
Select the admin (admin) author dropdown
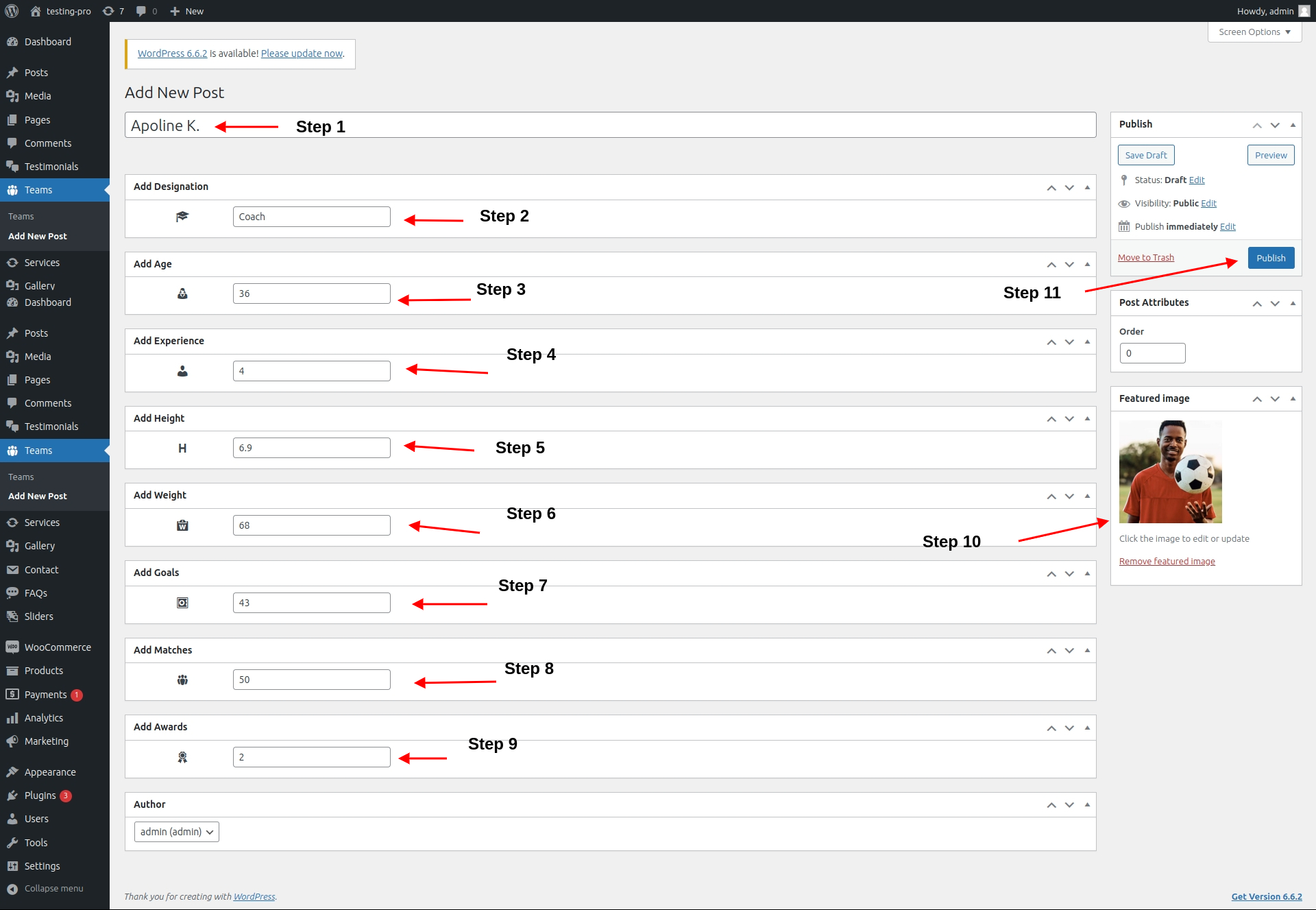pos(175,831)
